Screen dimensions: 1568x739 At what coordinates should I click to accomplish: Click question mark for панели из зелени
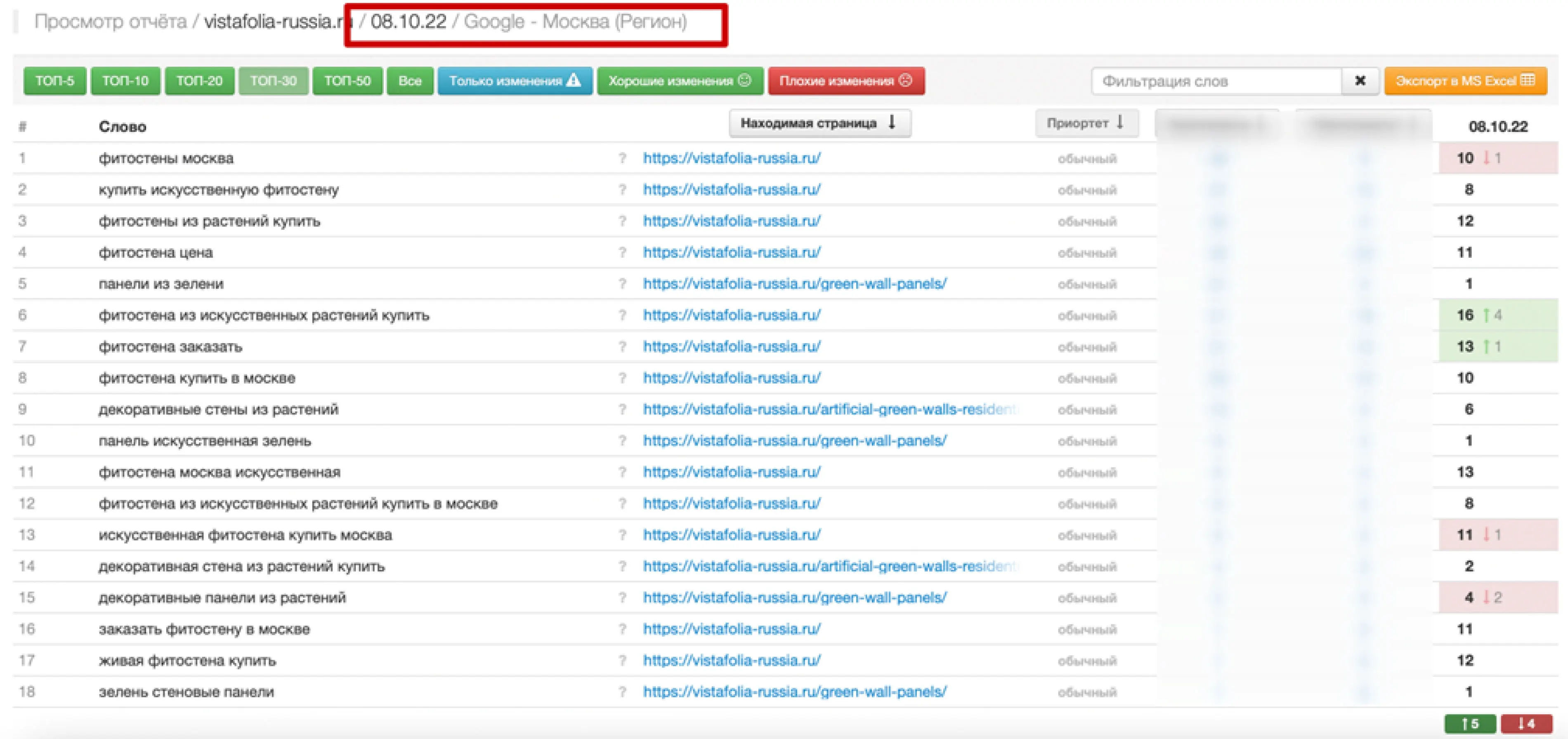tap(622, 284)
